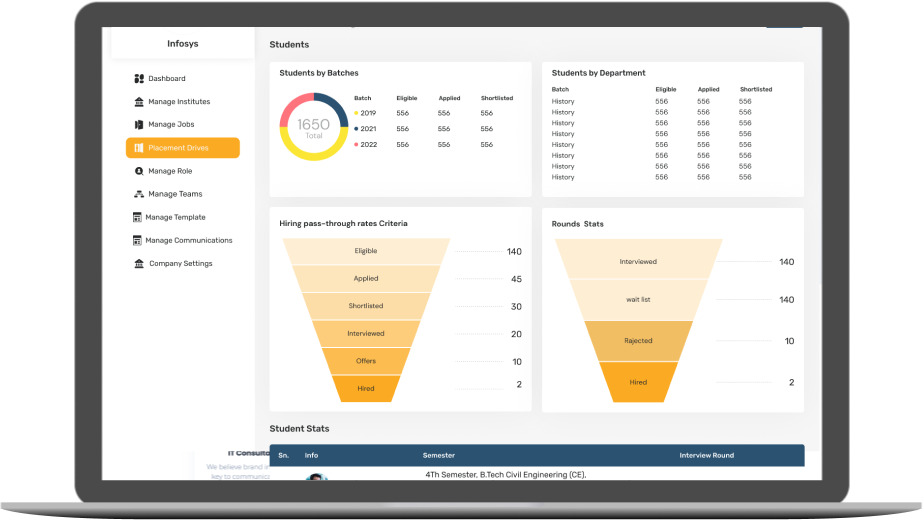Click the Dashboard icon in sidebar
Viewport: 923px width, 520px height.
pyautogui.click(x=139, y=79)
